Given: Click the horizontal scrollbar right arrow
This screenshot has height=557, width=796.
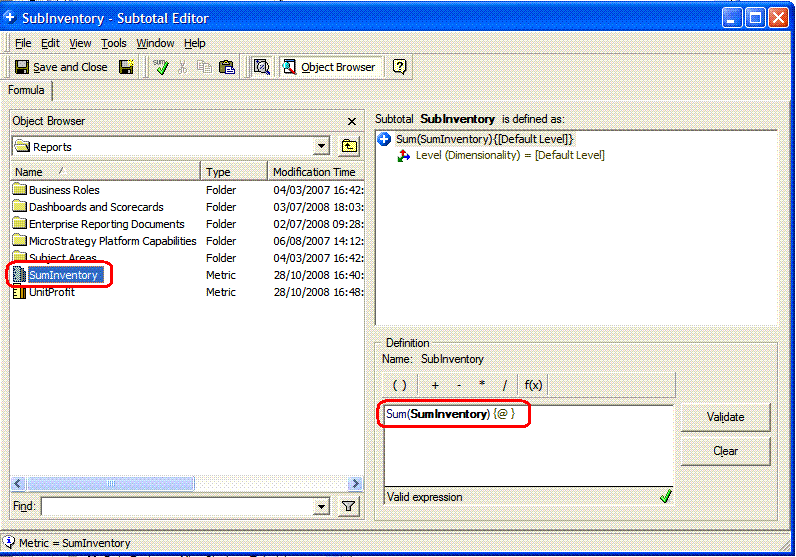Looking at the screenshot, I should tap(355, 483).
